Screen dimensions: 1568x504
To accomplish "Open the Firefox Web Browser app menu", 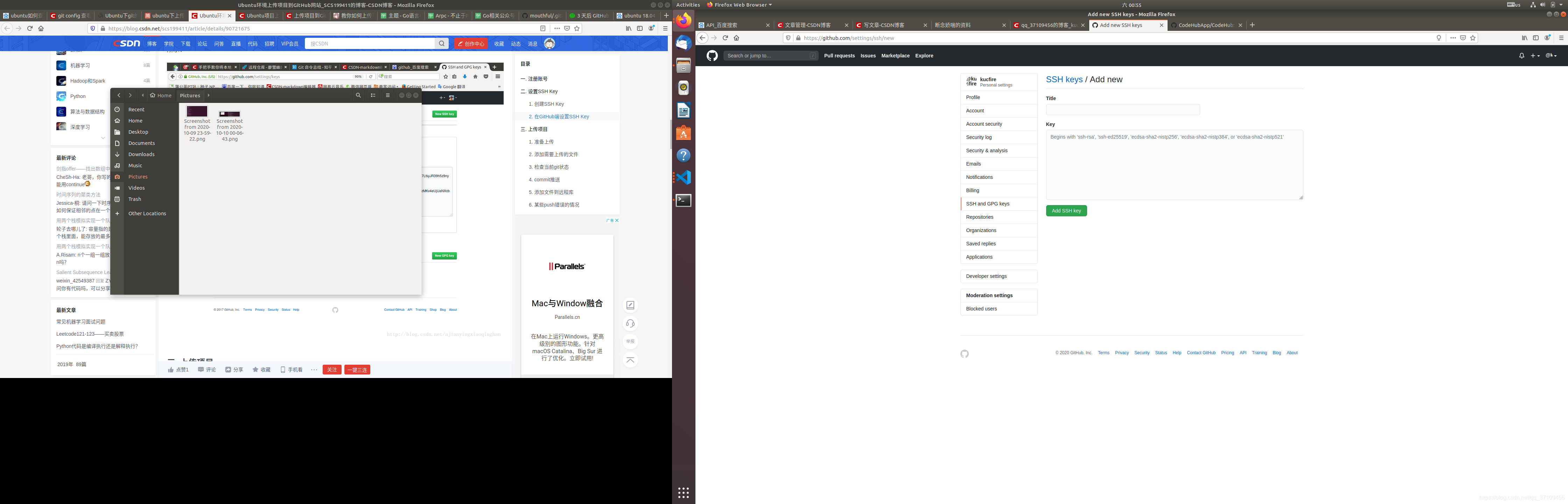I will [740, 5].
